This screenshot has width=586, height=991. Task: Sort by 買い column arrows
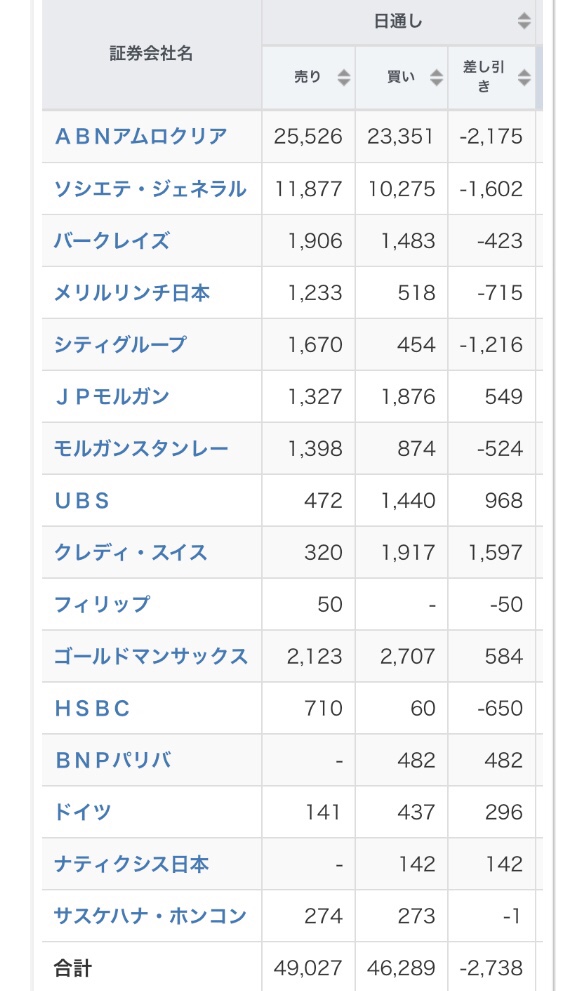click(x=436, y=78)
